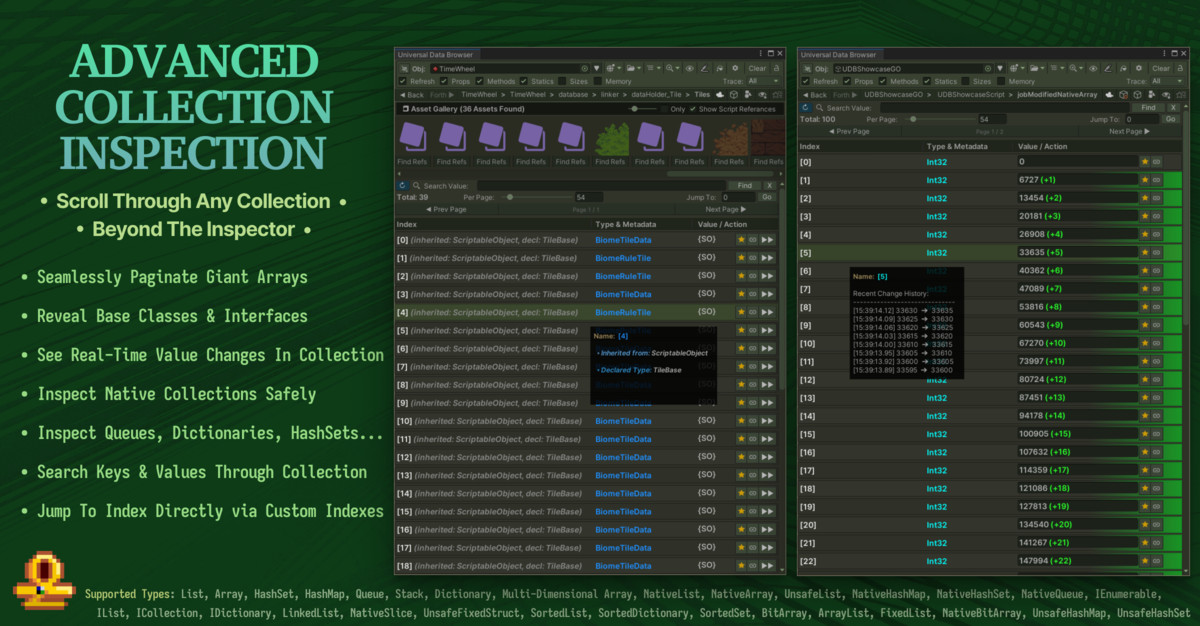Screen dimensions: 1200x626
Task: Click the gear settings icon in left browser
Action: [x=735, y=68]
